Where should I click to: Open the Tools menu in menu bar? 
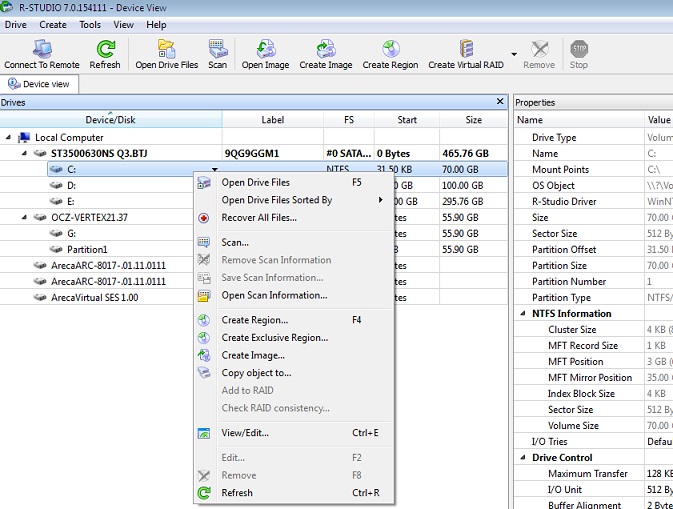point(90,24)
